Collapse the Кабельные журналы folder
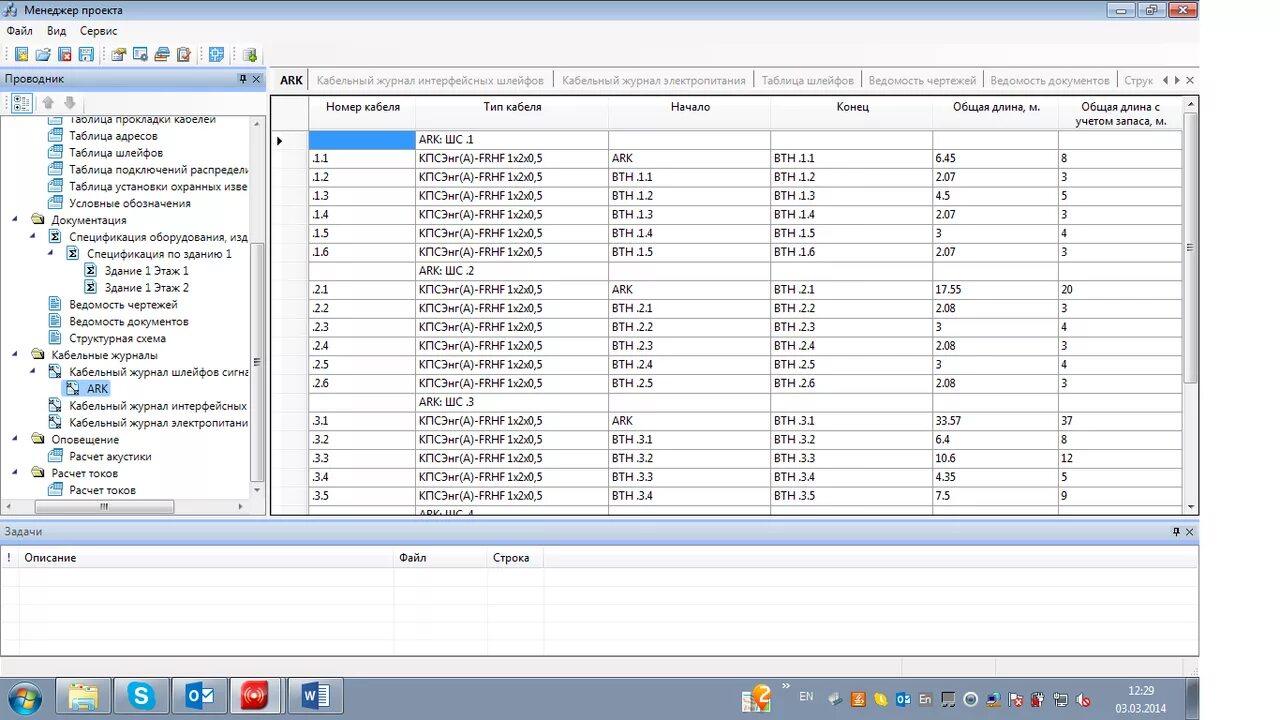 [15, 355]
